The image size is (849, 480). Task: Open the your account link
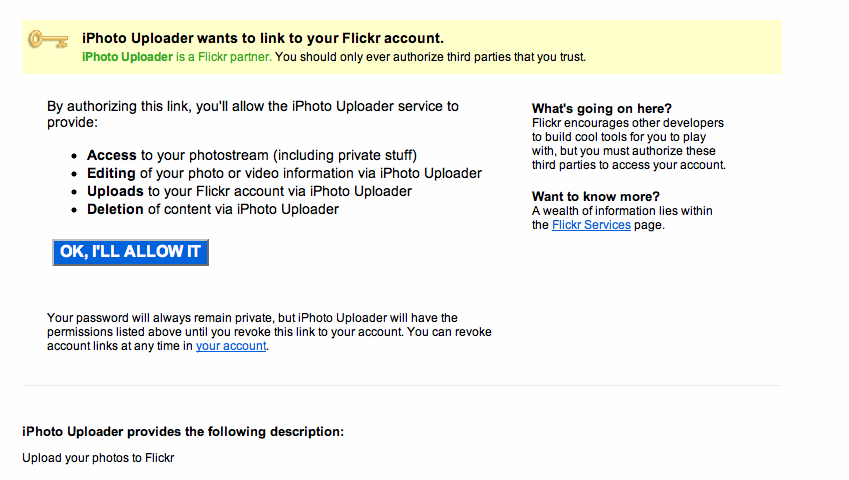[x=231, y=346]
